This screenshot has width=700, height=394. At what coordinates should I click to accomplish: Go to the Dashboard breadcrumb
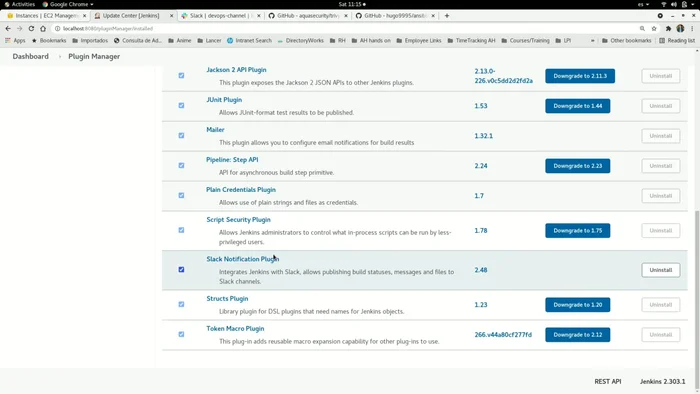pos(30,57)
